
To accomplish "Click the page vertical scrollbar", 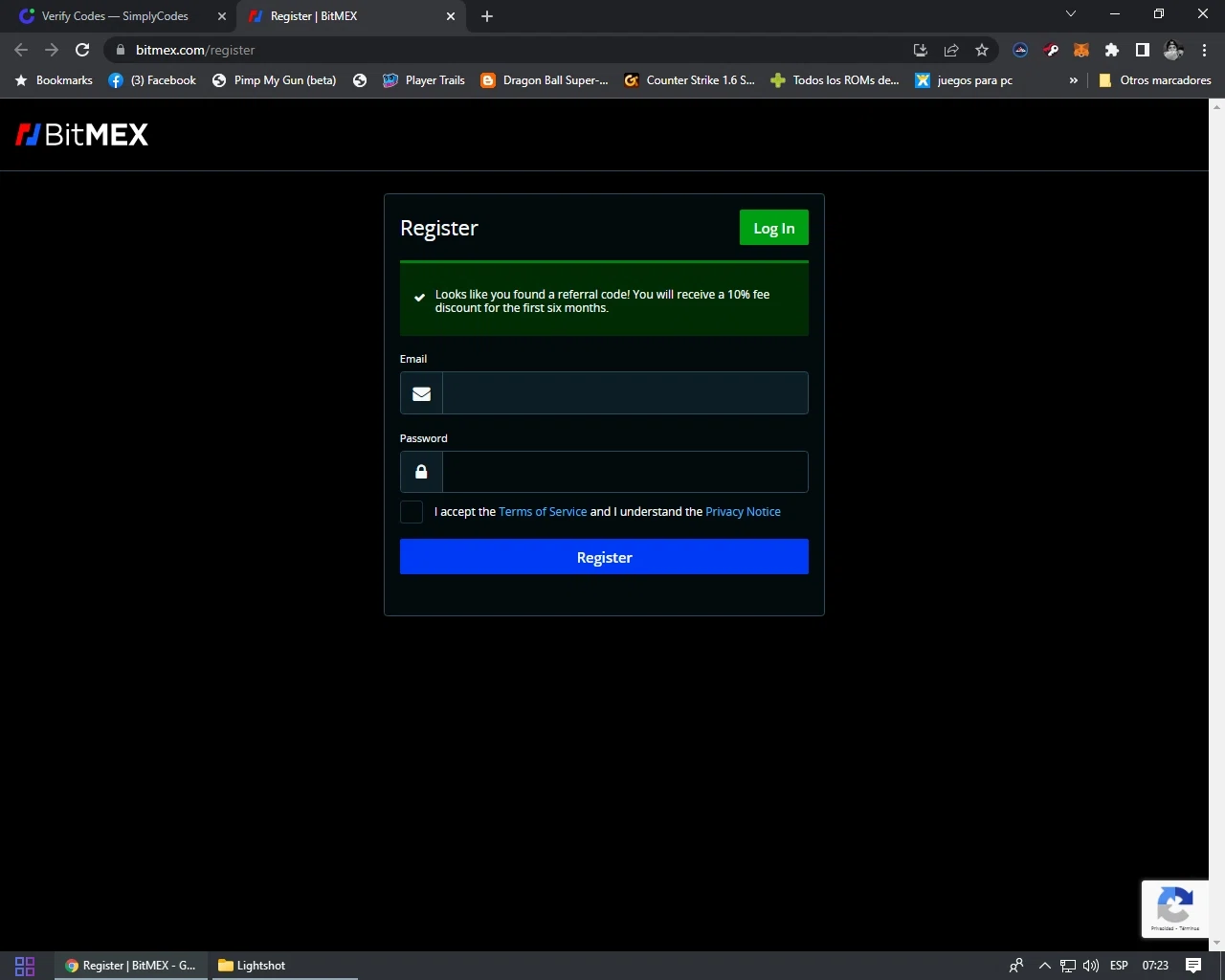I will (1216, 524).
